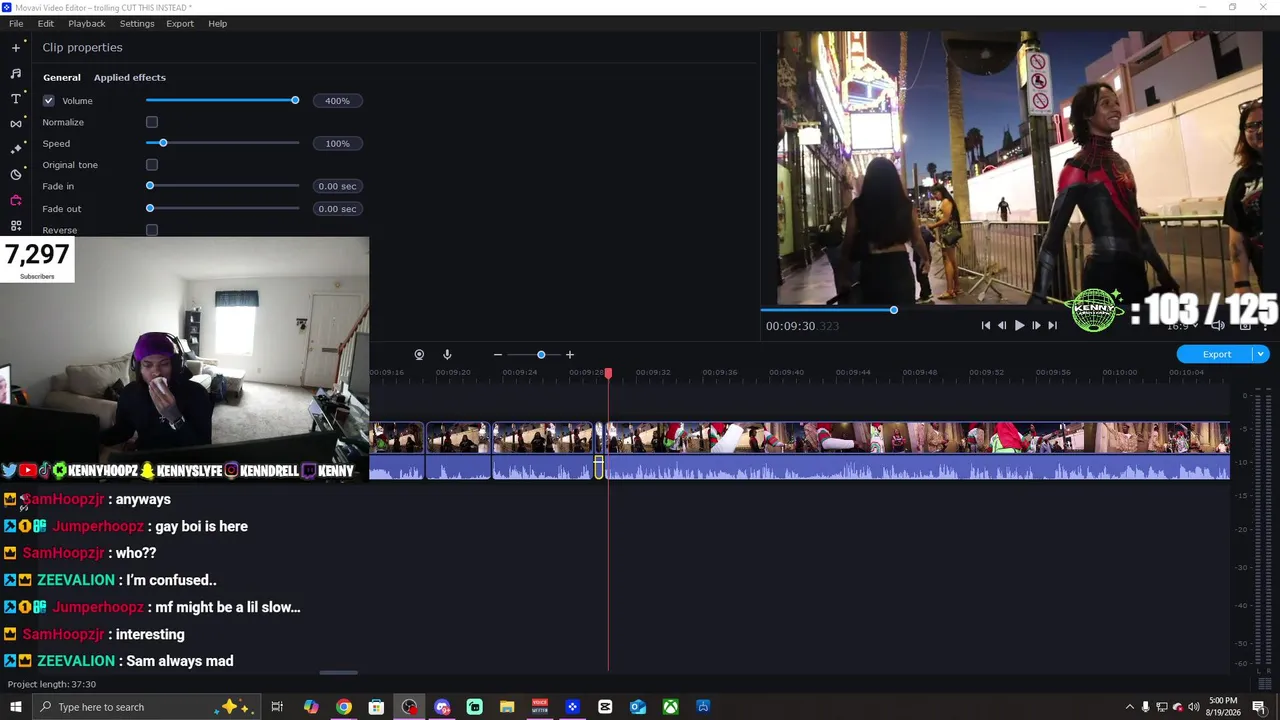Click the timeline zoom slider handle
The height and width of the screenshot is (720, 1280).
pos(541,355)
